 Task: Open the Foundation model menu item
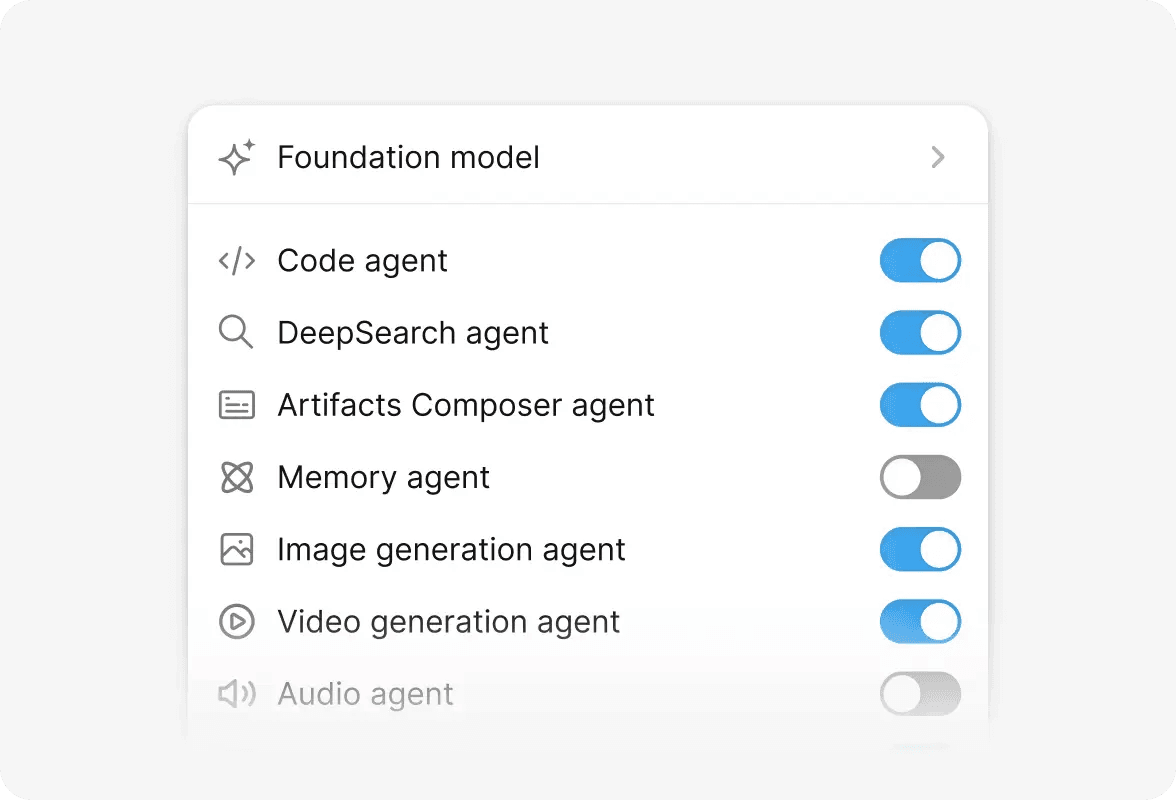point(408,158)
